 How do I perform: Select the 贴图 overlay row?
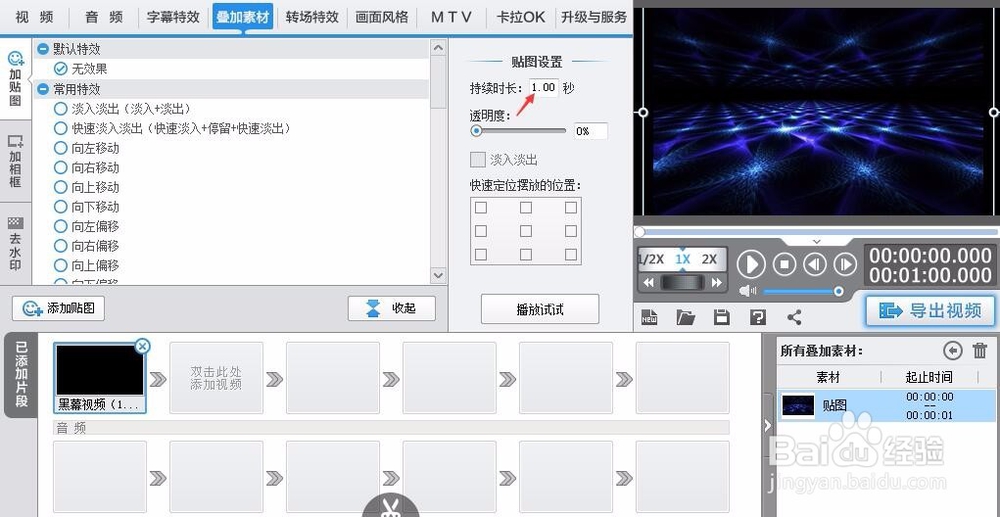click(x=886, y=405)
